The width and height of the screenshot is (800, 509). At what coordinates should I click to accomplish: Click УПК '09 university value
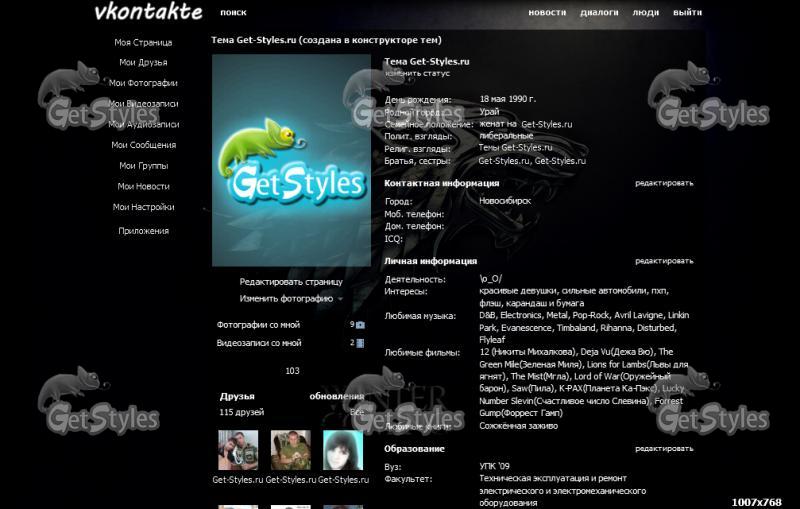click(494, 466)
